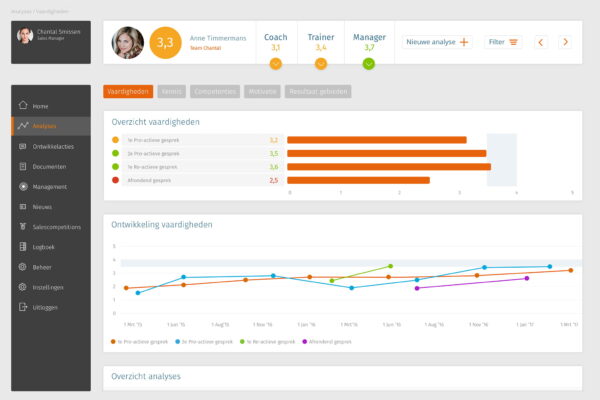Image resolution: width=600 pixels, height=400 pixels.
Task: Open Salescompetitions from the sidebar
Action: (56, 226)
